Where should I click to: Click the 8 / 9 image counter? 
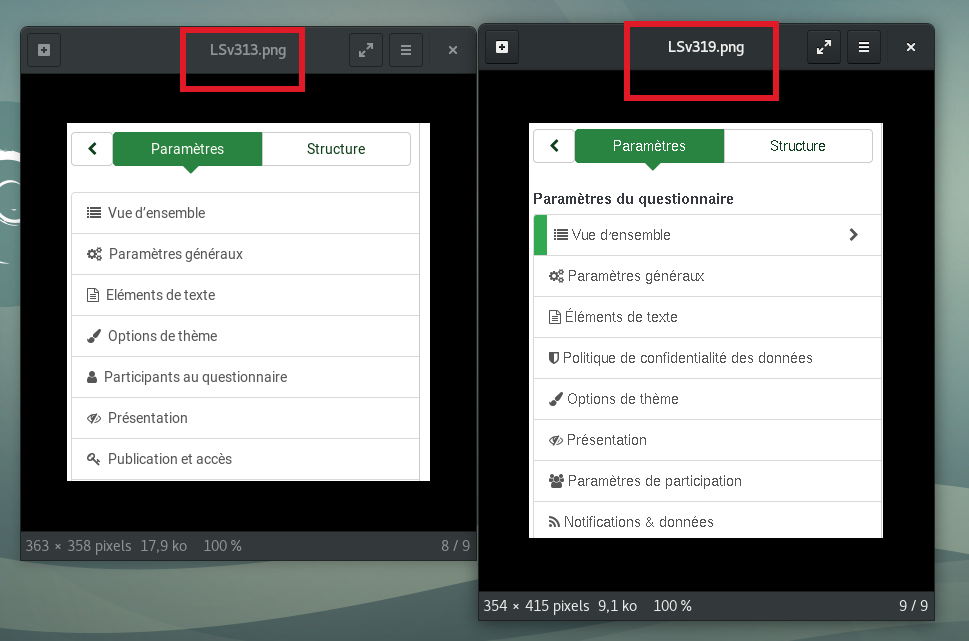point(455,546)
